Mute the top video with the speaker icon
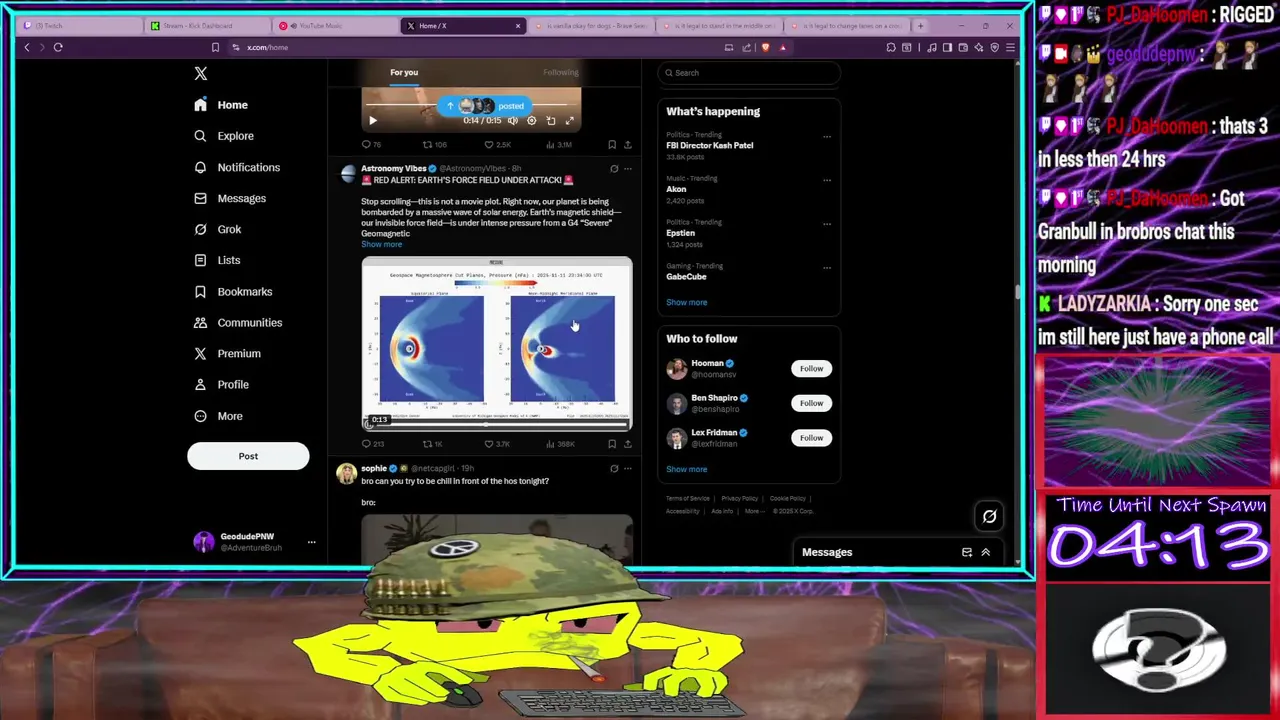 pos(513,121)
